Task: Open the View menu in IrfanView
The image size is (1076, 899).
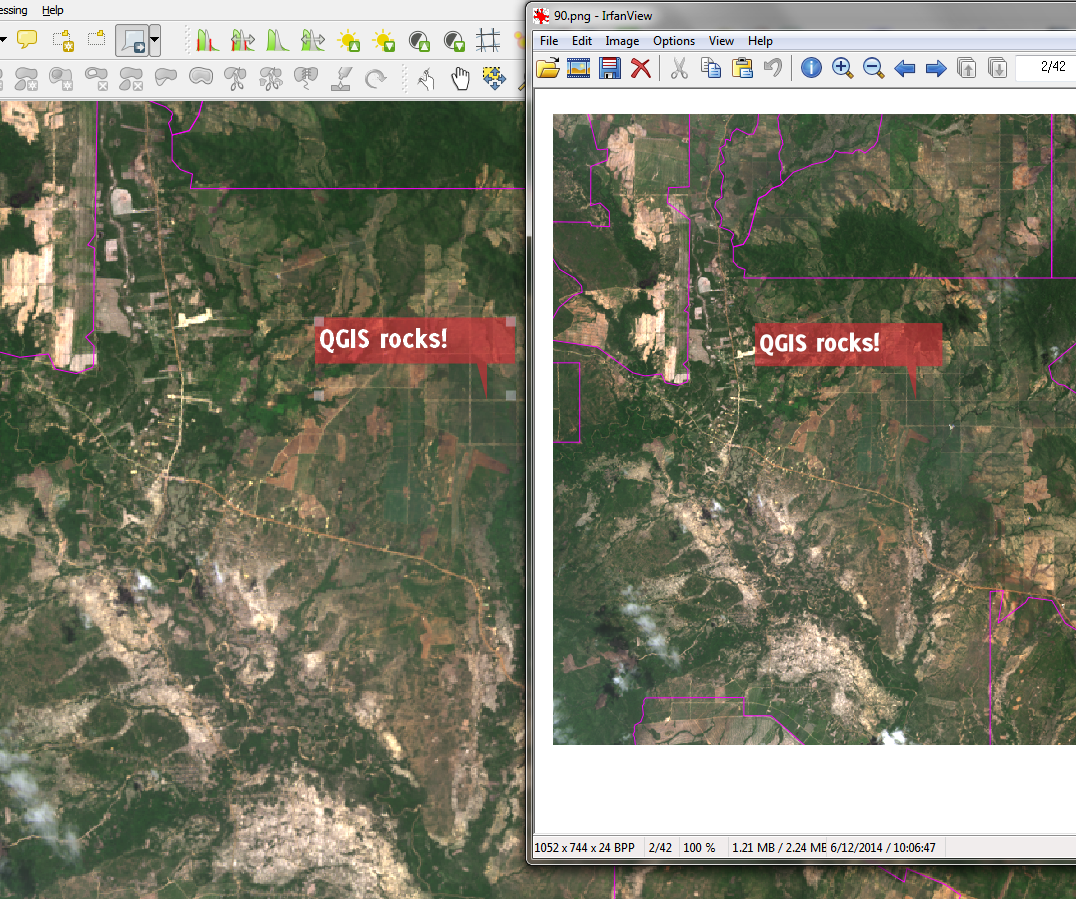Action: click(x=721, y=41)
